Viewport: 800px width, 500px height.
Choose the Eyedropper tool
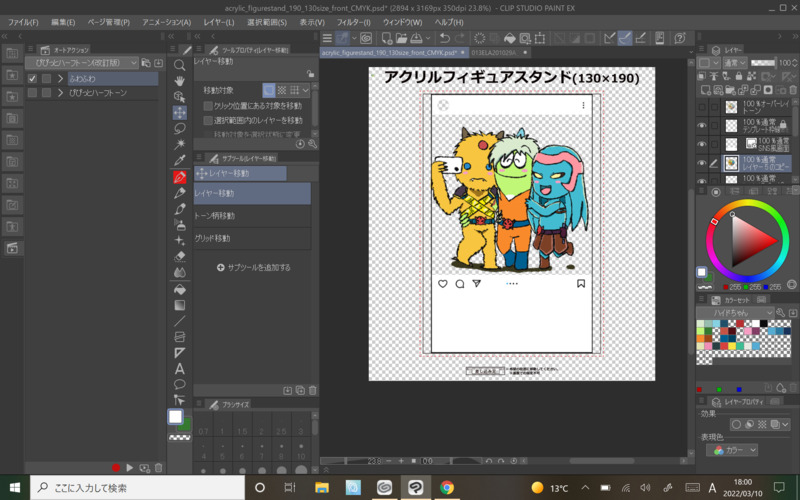[x=180, y=160]
